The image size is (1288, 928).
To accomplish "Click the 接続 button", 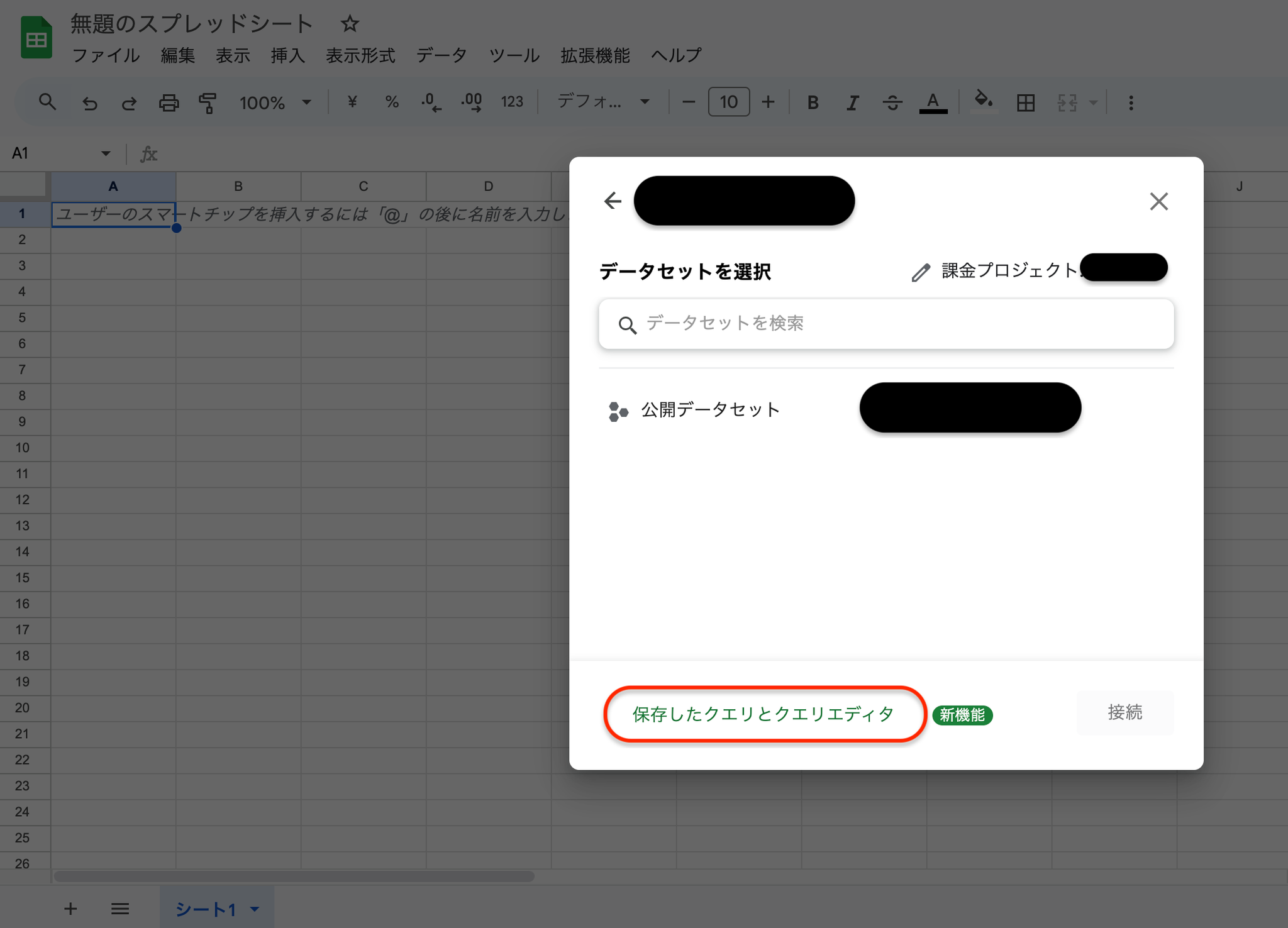I will 1124,712.
